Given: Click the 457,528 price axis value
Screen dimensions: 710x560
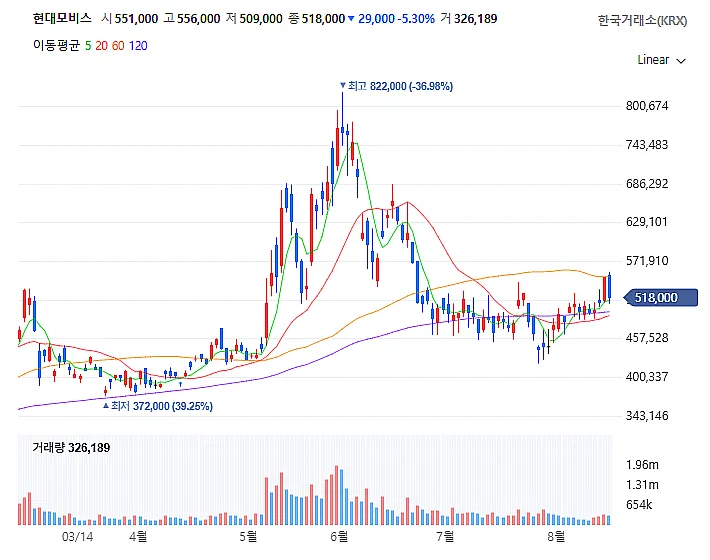Looking at the screenshot, I should 647,338.
